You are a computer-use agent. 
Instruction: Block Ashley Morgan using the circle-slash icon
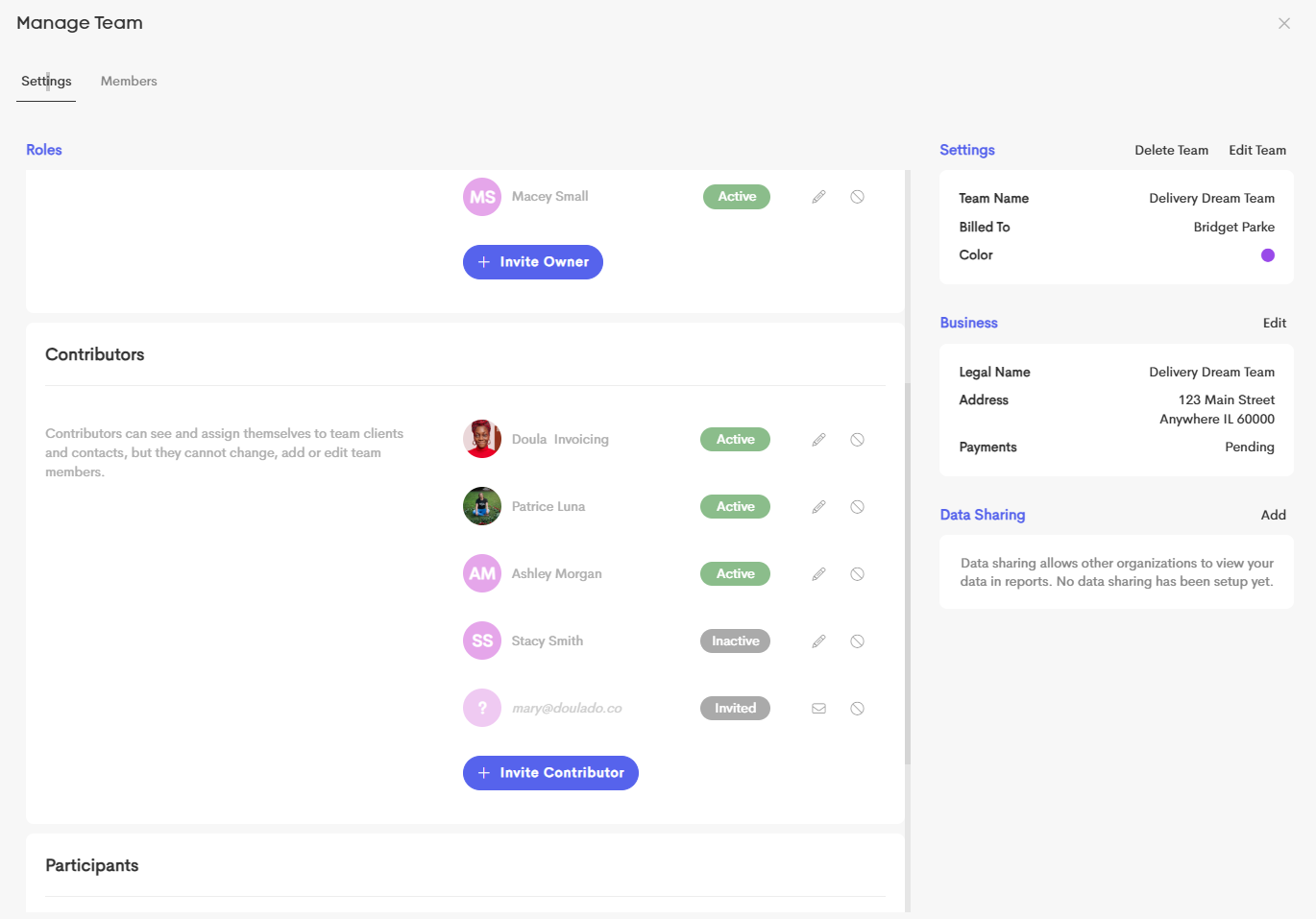(857, 574)
